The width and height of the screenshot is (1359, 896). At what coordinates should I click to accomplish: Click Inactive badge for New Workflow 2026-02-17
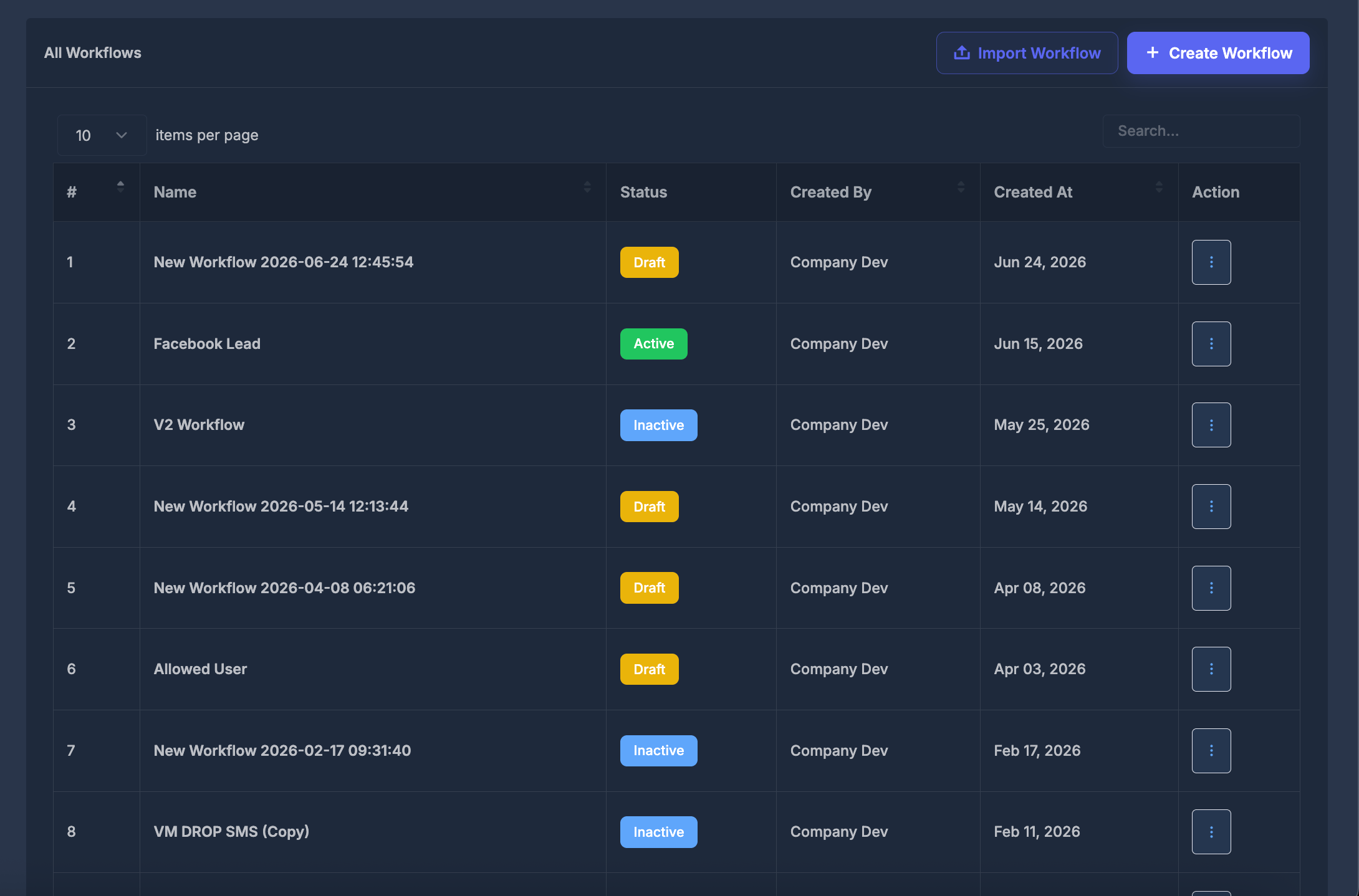[x=658, y=751]
